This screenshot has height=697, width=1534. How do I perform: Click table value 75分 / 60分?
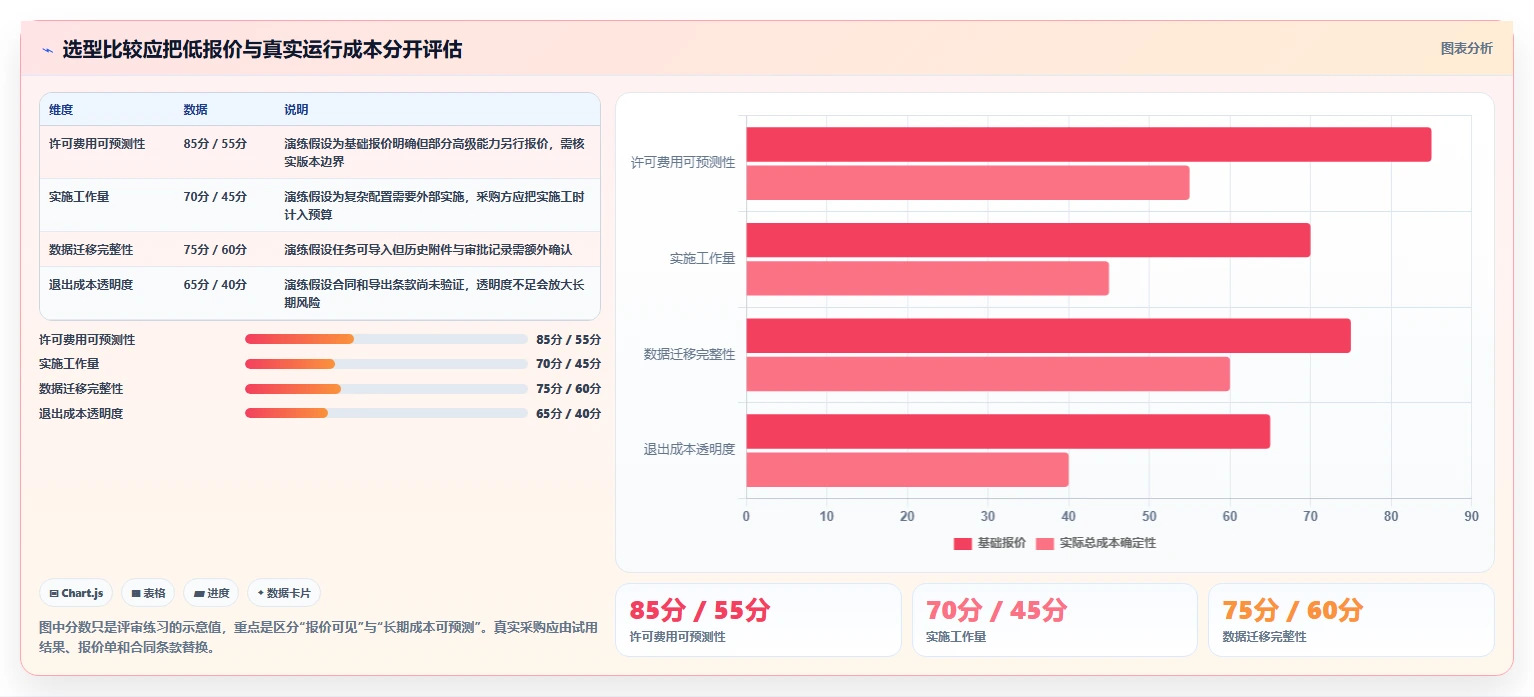click(x=215, y=250)
